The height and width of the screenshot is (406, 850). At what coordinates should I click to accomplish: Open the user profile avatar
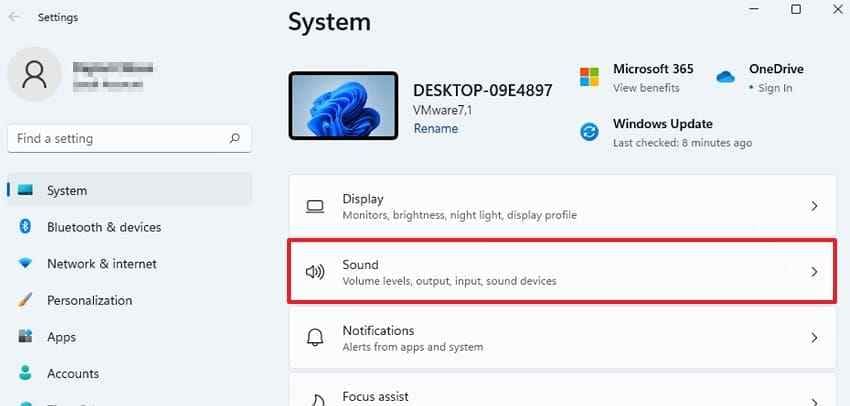click(x=35, y=74)
